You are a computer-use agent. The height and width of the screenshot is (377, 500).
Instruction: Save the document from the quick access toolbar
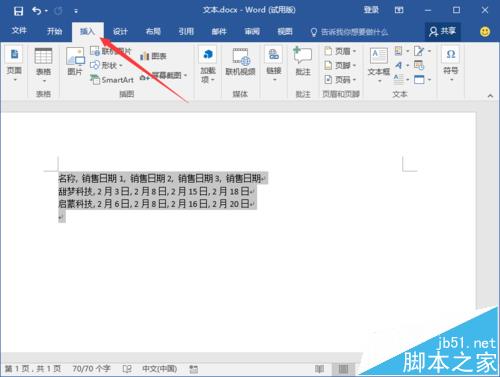click(x=18, y=11)
